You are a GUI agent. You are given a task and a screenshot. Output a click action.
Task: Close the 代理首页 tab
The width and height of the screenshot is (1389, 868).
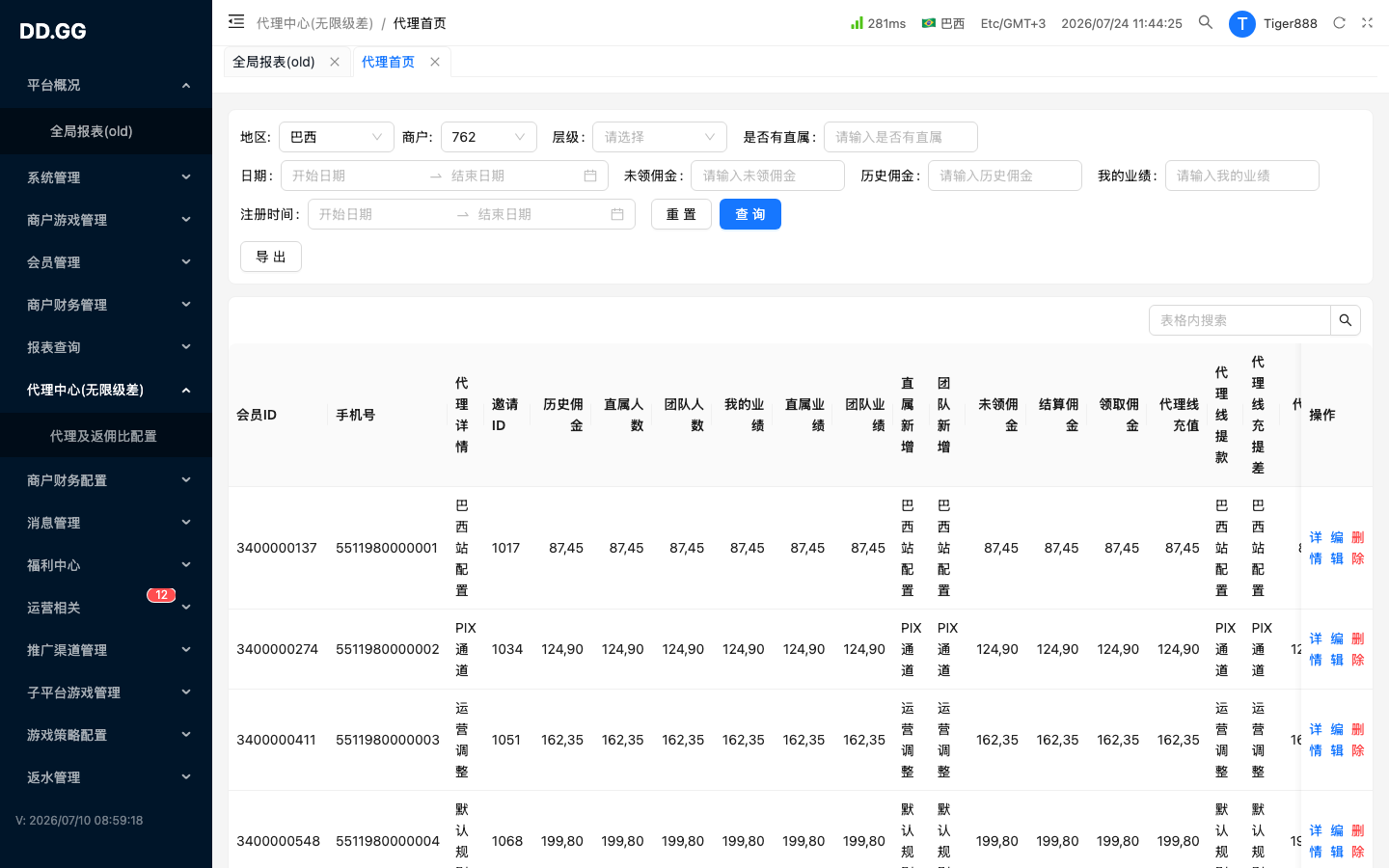tap(435, 62)
